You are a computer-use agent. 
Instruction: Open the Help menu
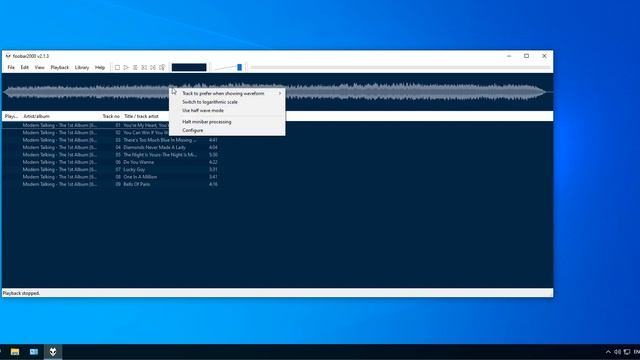click(100, 67)
